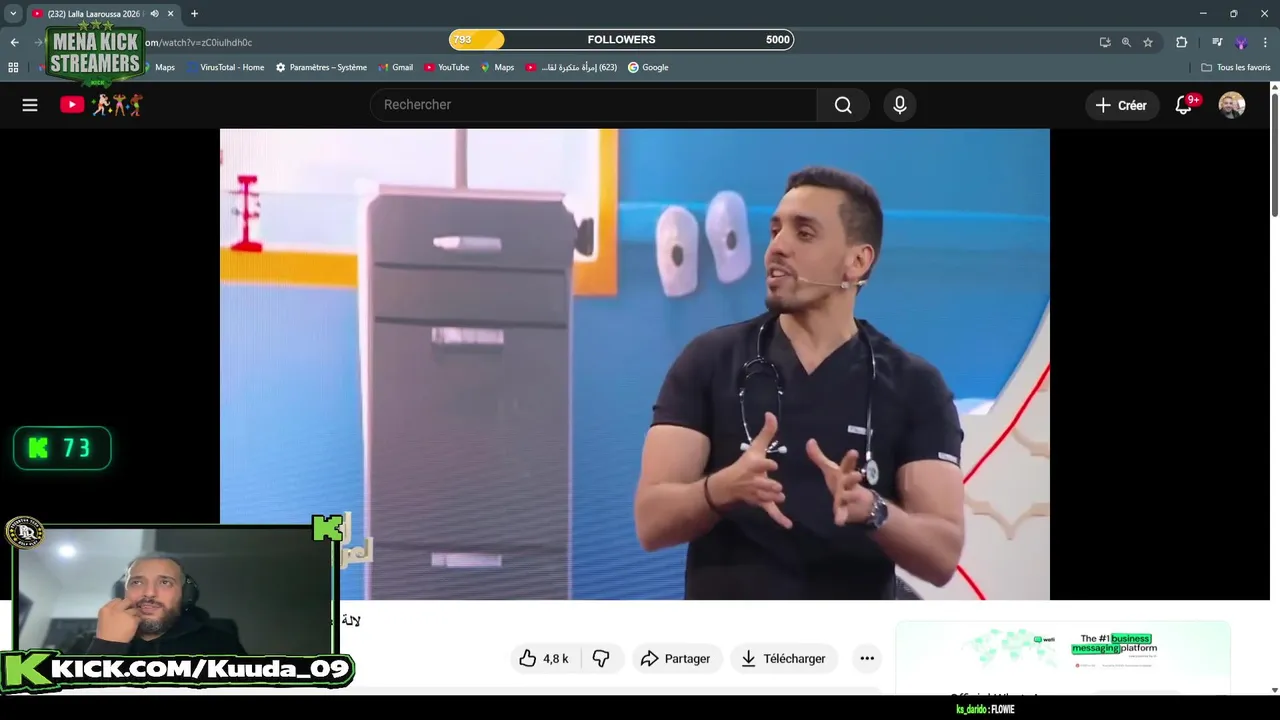Image resolution: width=1280 pixels, height=720 pixels.
Task: Click the browser address bar URL
Action: (200, 42)
